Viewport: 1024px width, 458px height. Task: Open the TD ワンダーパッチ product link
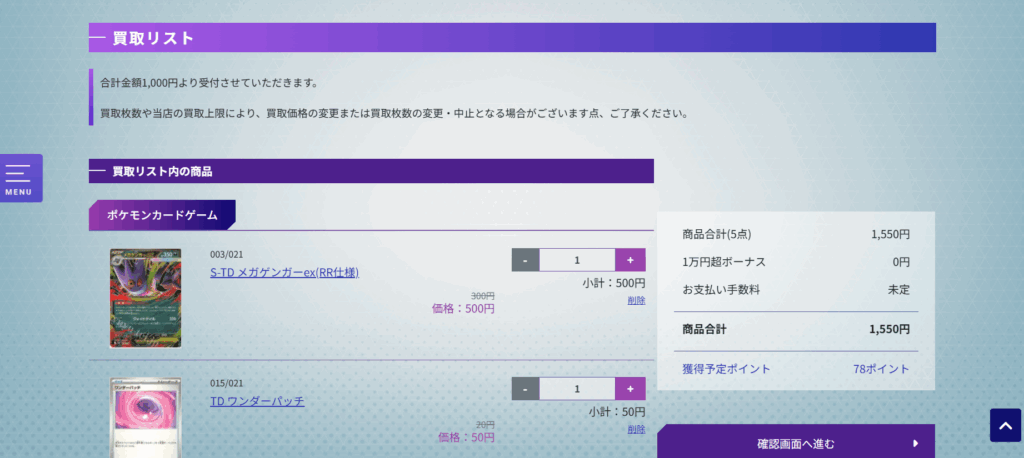257,401
